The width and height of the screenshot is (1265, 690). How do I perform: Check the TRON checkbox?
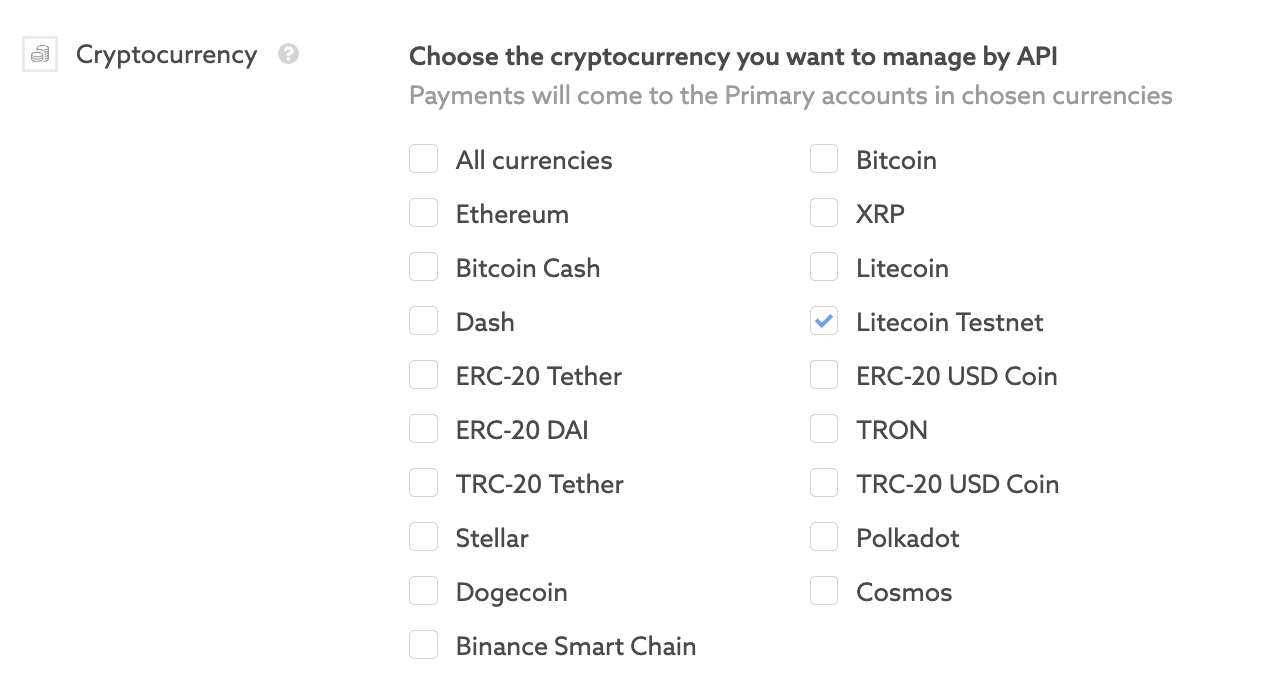pos(824,429)
